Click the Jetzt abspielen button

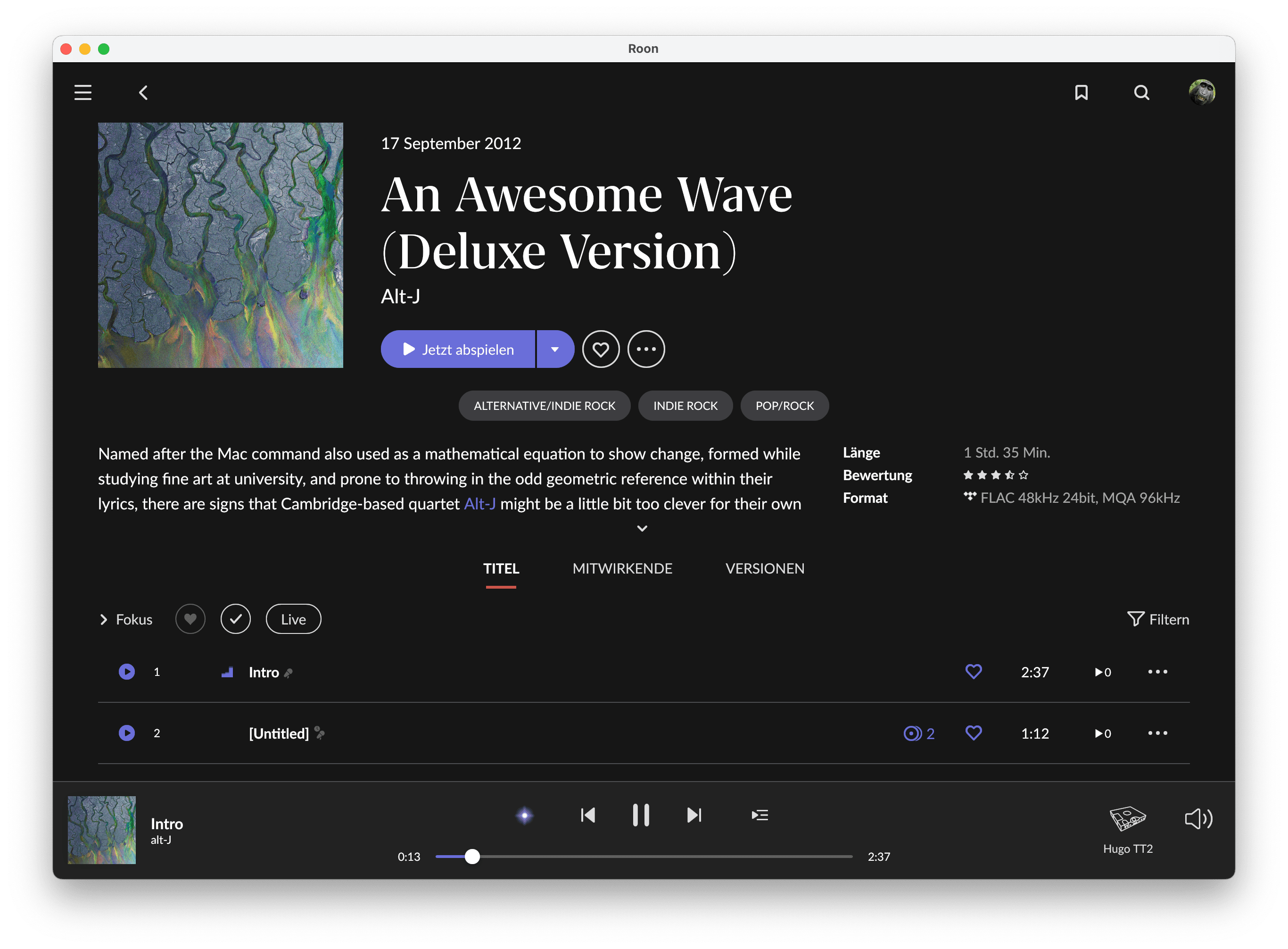[x=458, y=349]
